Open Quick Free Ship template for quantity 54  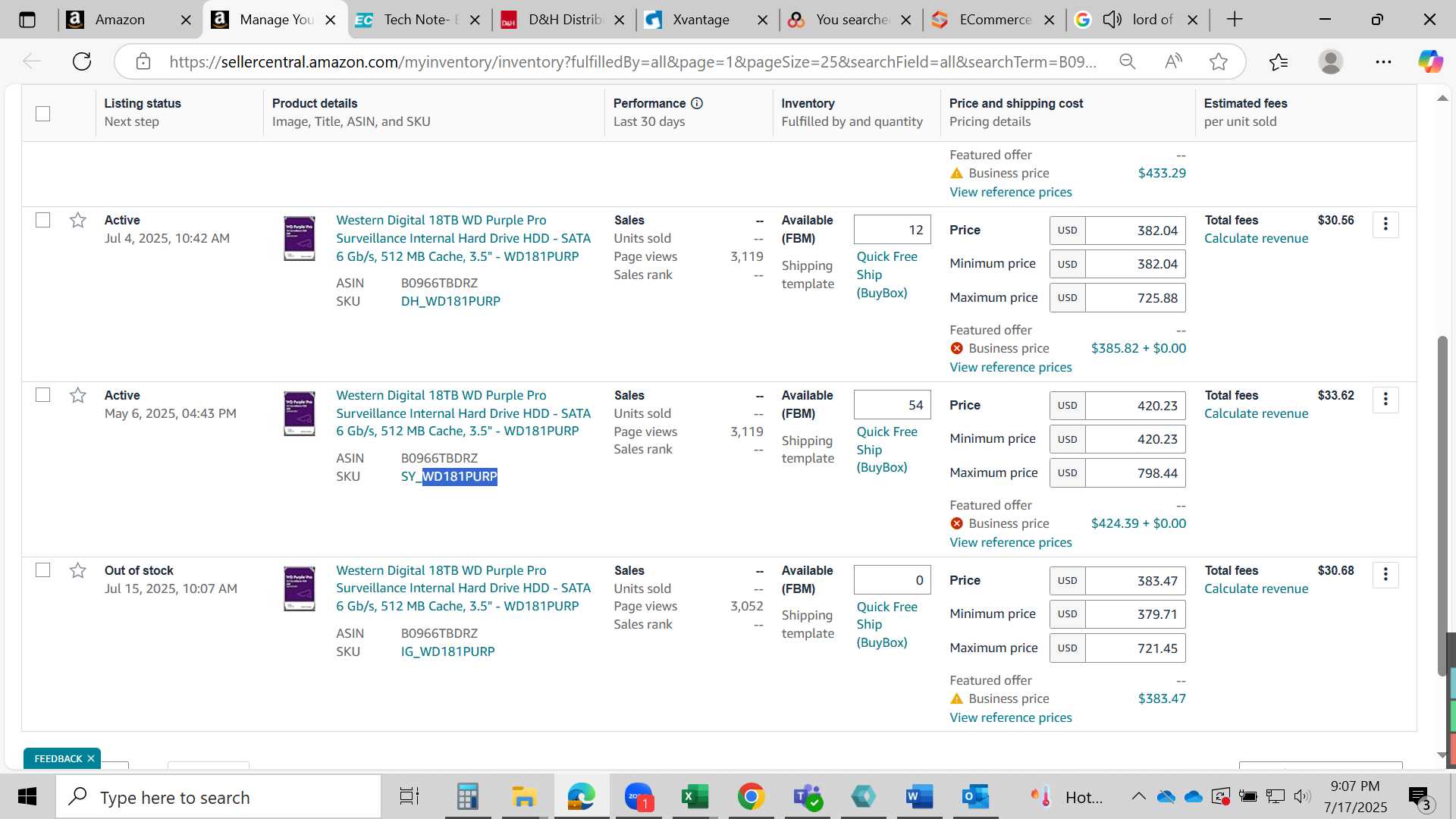tap(887, 450)
